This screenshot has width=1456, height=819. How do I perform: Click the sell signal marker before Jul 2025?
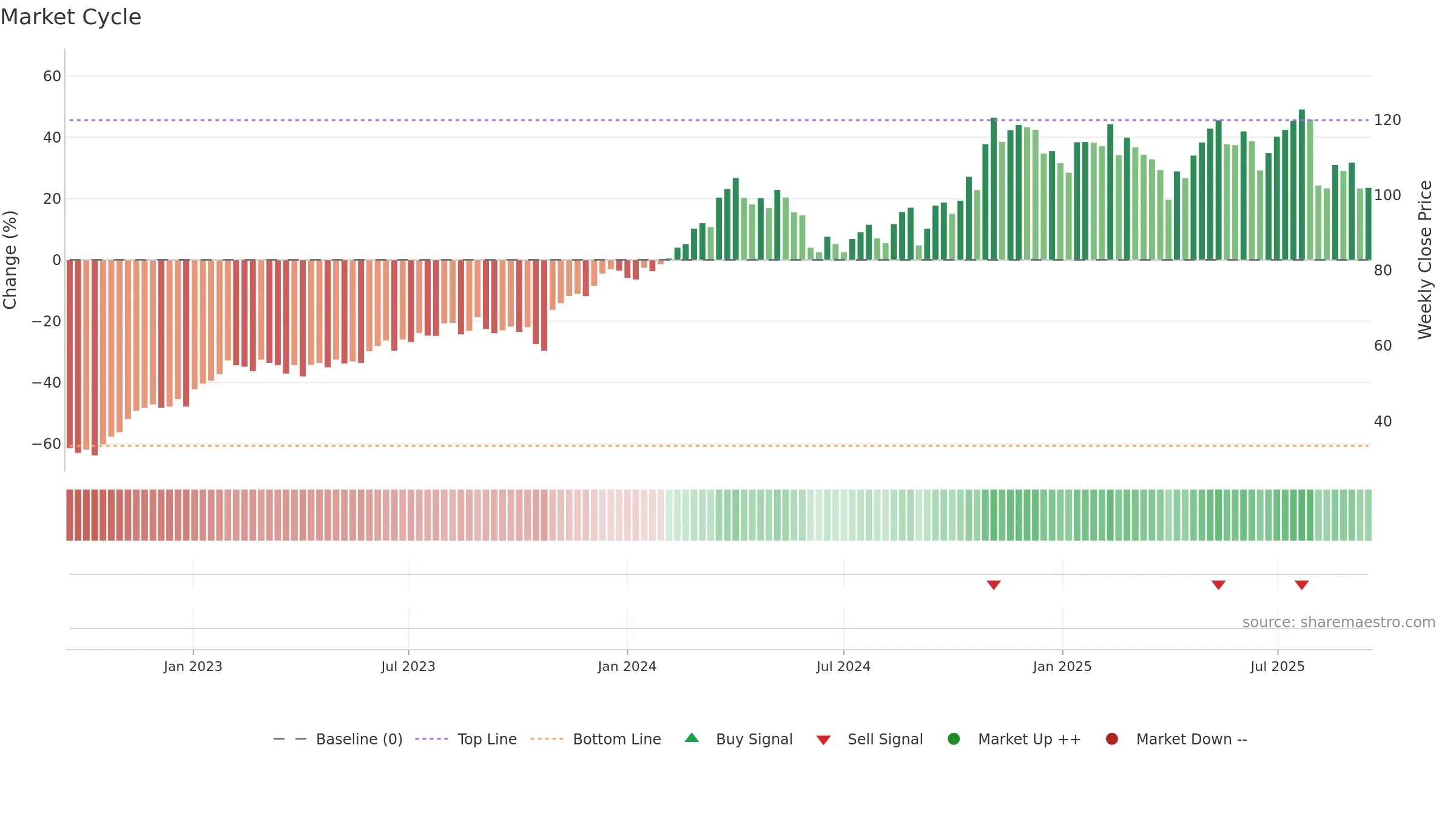1219,585
